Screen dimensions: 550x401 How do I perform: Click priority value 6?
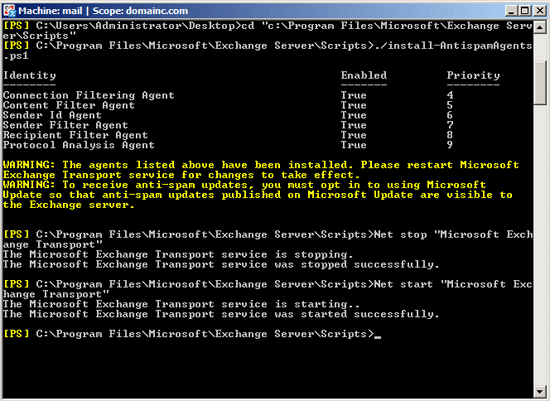tap(450, 115)
